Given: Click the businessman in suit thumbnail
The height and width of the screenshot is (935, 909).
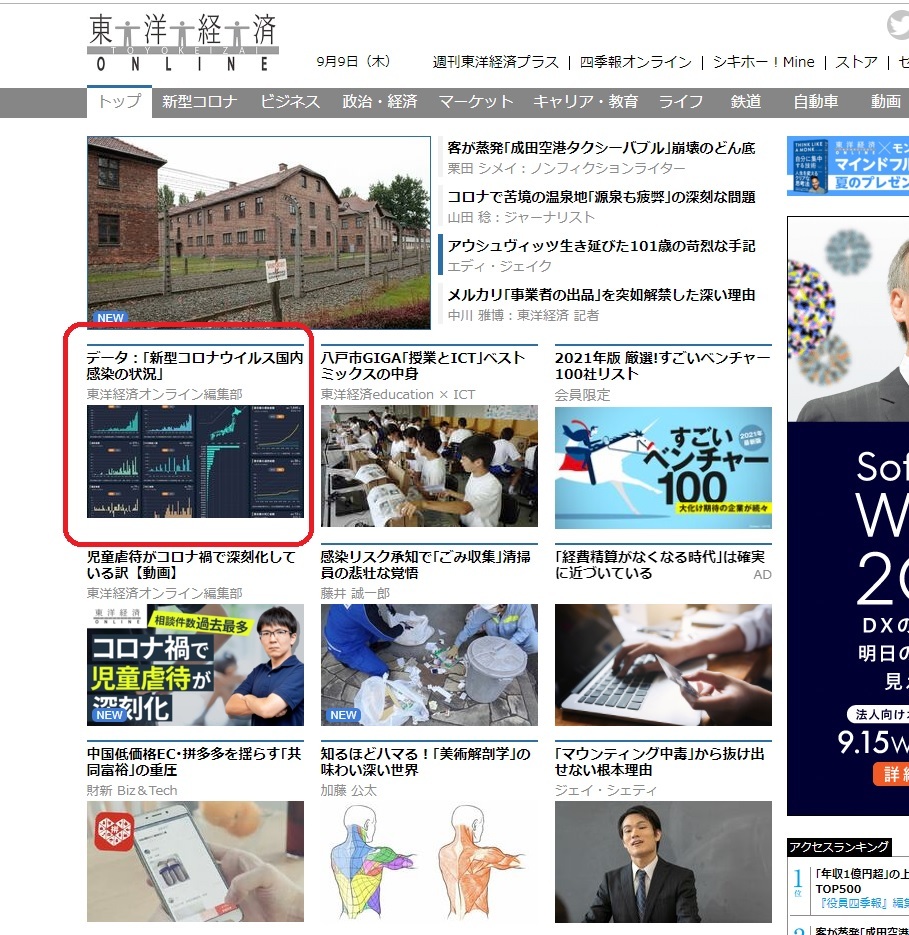Looking at the screenshot, I should point(663,862).
